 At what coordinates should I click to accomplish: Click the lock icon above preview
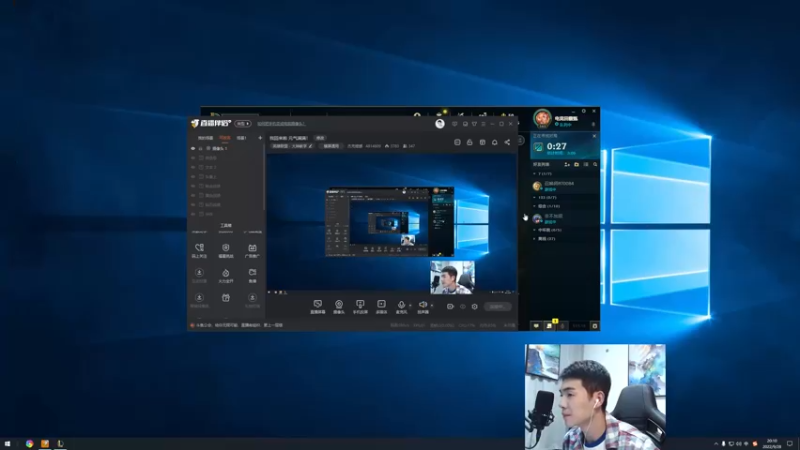coord(470,142)
